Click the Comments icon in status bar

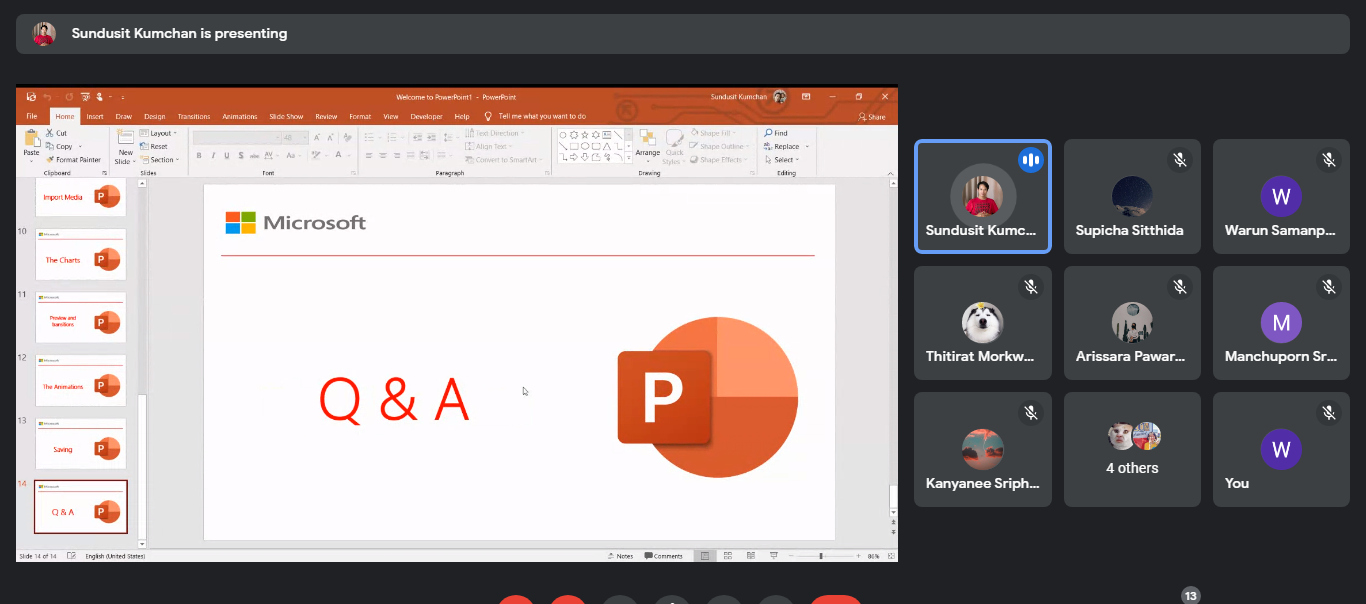(x=664, y=556)
